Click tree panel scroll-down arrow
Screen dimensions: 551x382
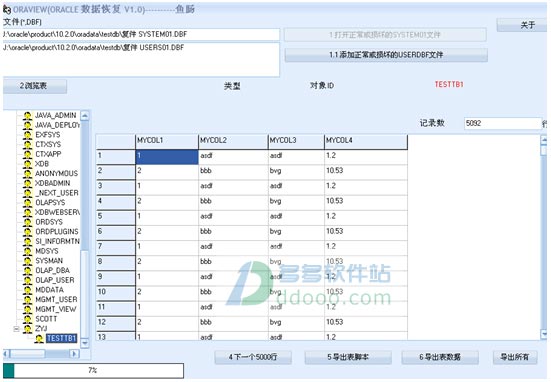[85, 342]
